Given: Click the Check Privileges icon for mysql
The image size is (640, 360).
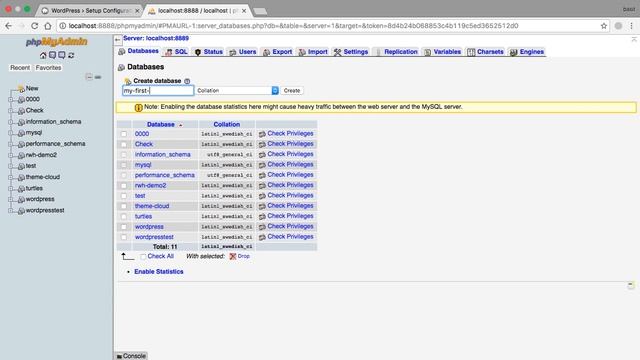Looking at the screenshot, I should 262,165.
